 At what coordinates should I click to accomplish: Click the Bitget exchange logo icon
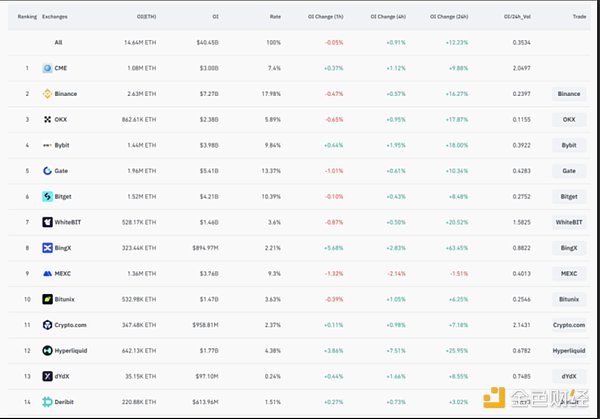(47, 196)
